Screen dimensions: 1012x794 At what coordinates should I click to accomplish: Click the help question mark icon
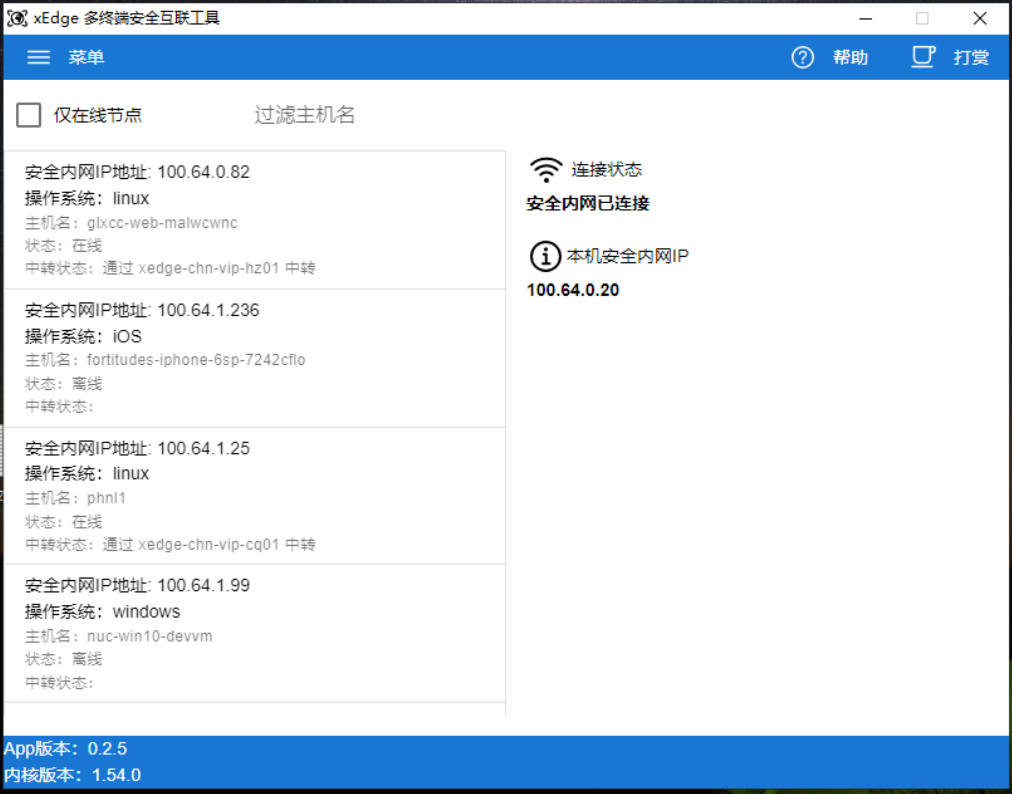(802, 58)
